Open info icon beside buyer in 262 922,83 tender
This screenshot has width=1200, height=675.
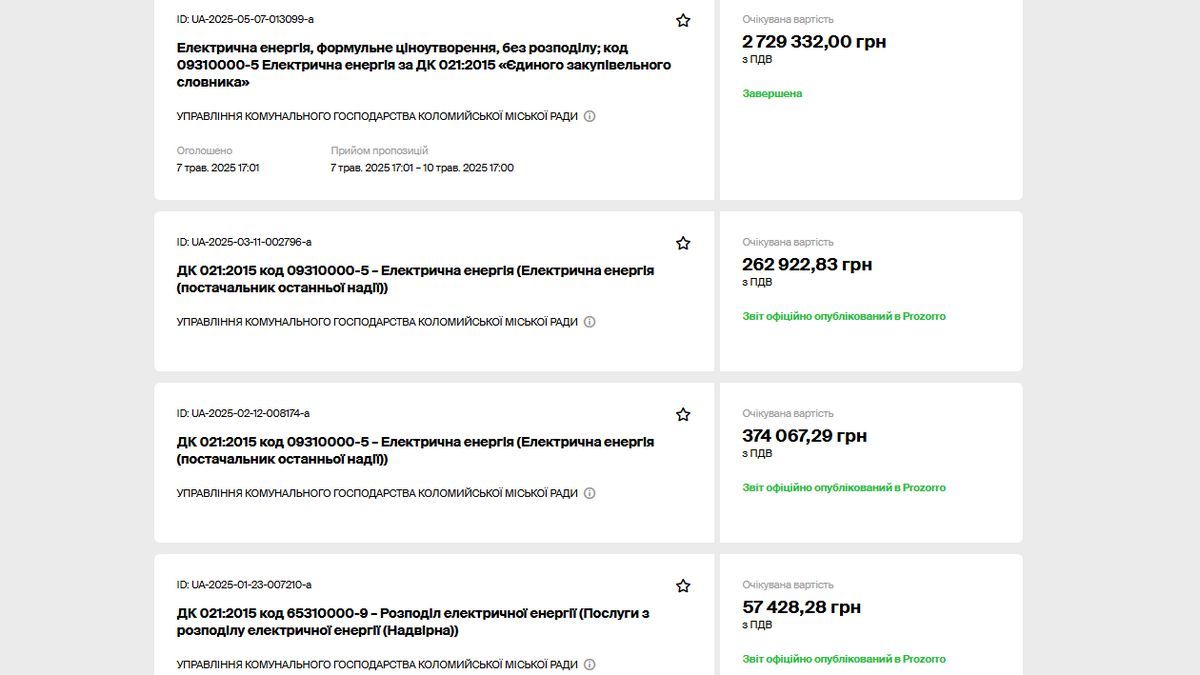coord(590,322)
